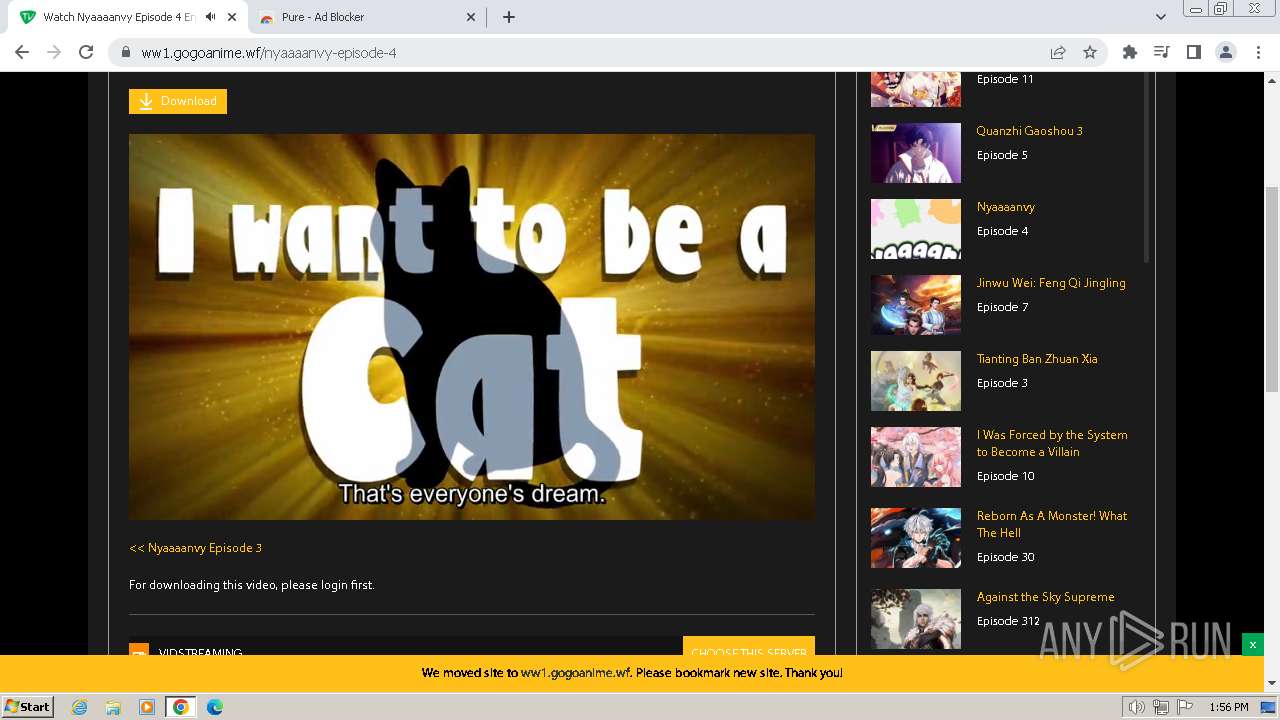The height and width of the screenshot is (720, 1280).
Task: Open Jinwu Wei thumbnail image
Action: (x=916, y=305)
